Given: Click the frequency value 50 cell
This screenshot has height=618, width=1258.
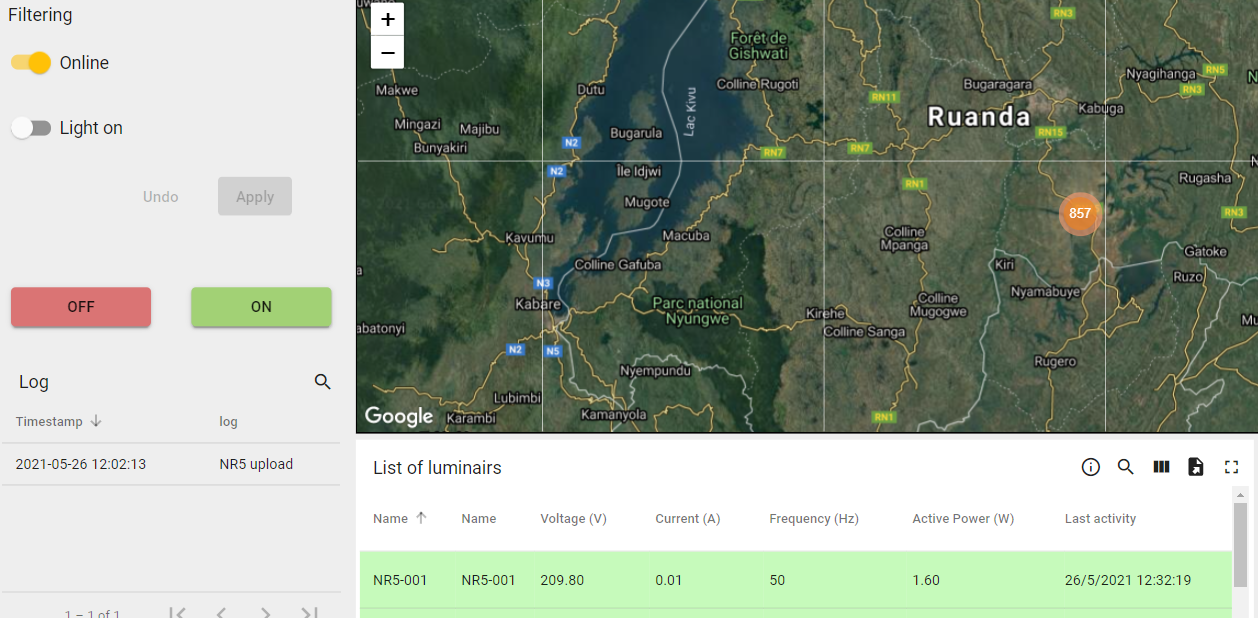Looking at the screenshot, I should (x=778, y=580).
